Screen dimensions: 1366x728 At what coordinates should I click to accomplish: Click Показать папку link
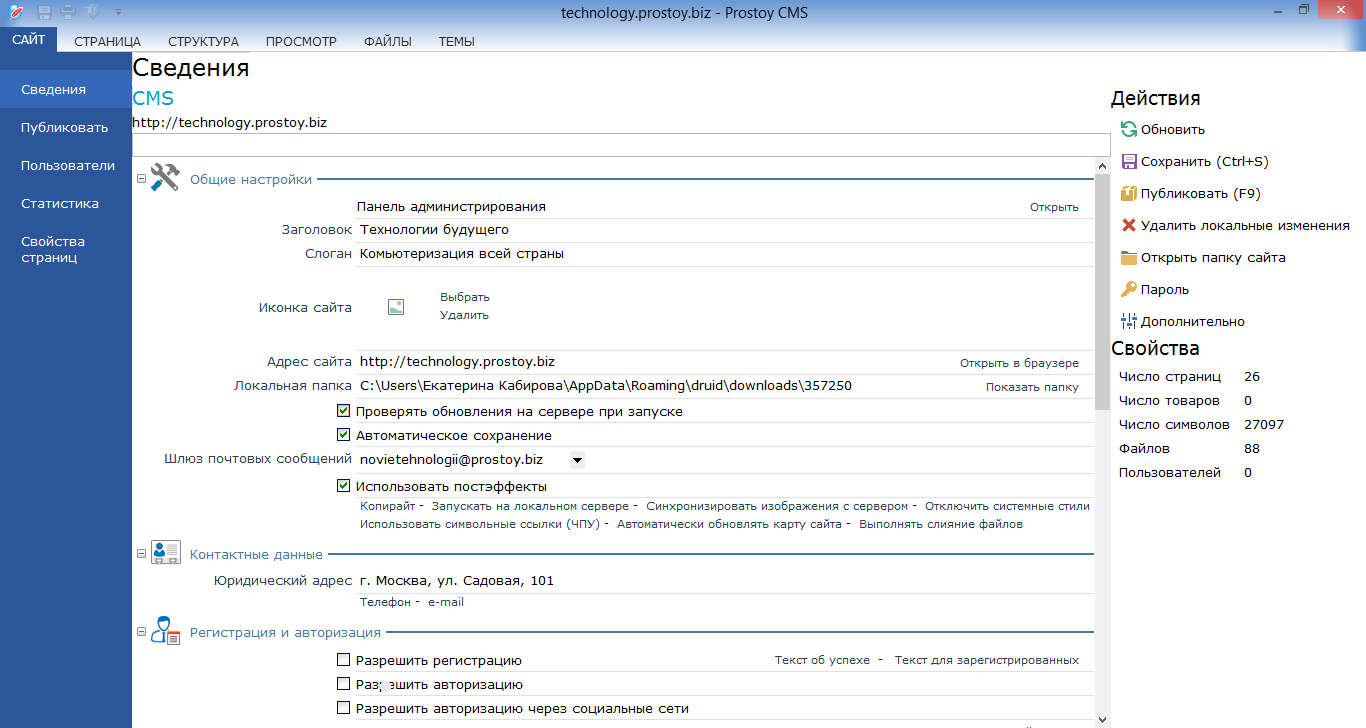pyautogui.click(x=1032, y=387)
